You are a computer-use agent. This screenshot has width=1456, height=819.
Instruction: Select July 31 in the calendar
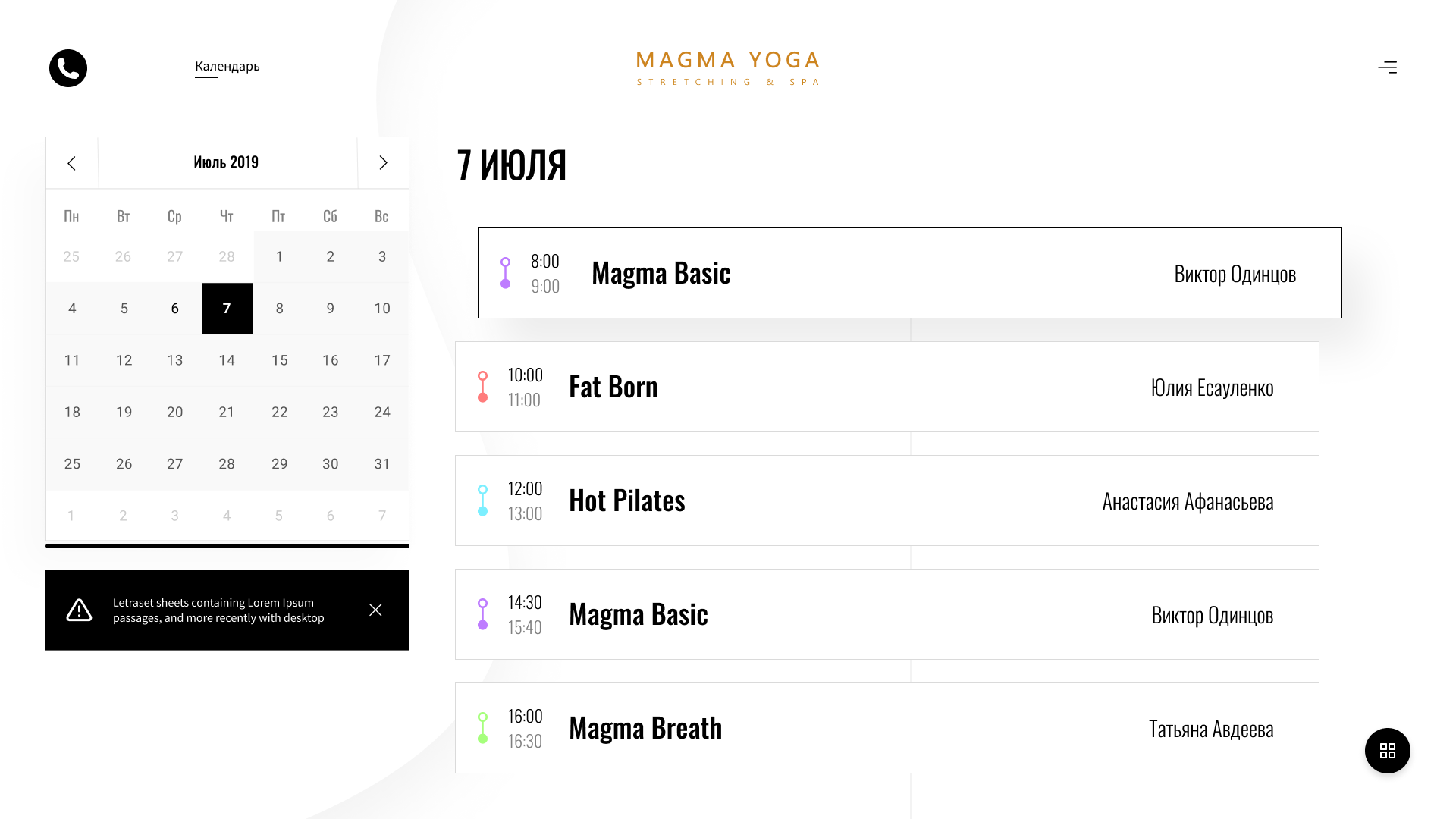coord(382,464)
